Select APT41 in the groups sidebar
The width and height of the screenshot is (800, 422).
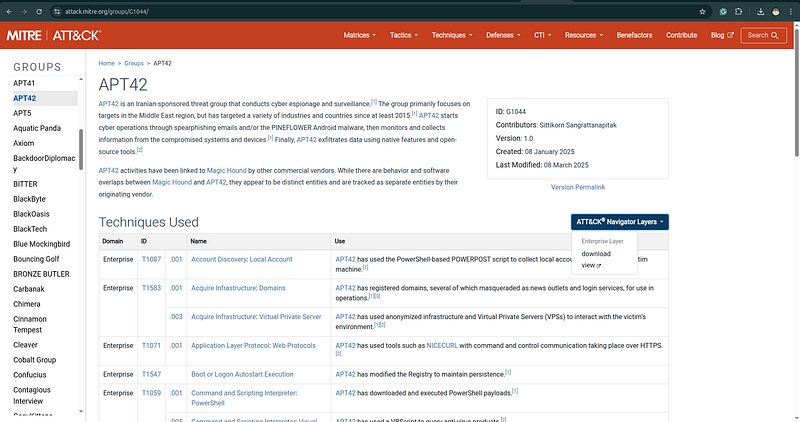24,83
